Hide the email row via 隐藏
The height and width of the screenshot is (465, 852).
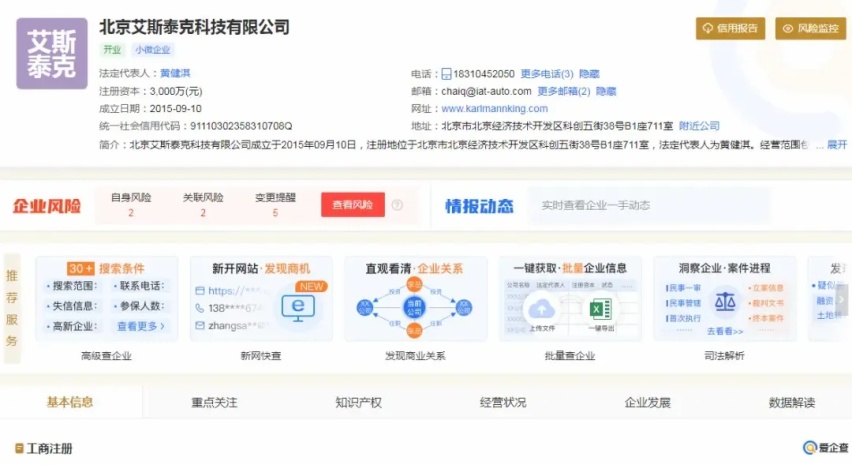coord(606,91)
